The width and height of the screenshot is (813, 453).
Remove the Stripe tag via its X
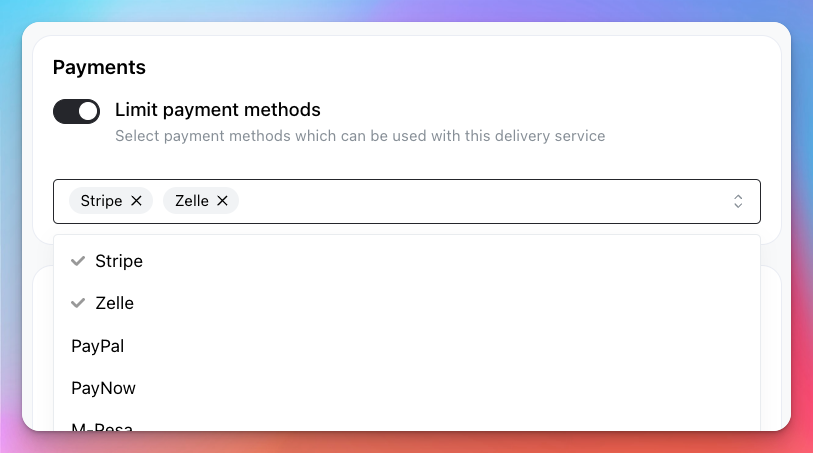click(136, 201)
